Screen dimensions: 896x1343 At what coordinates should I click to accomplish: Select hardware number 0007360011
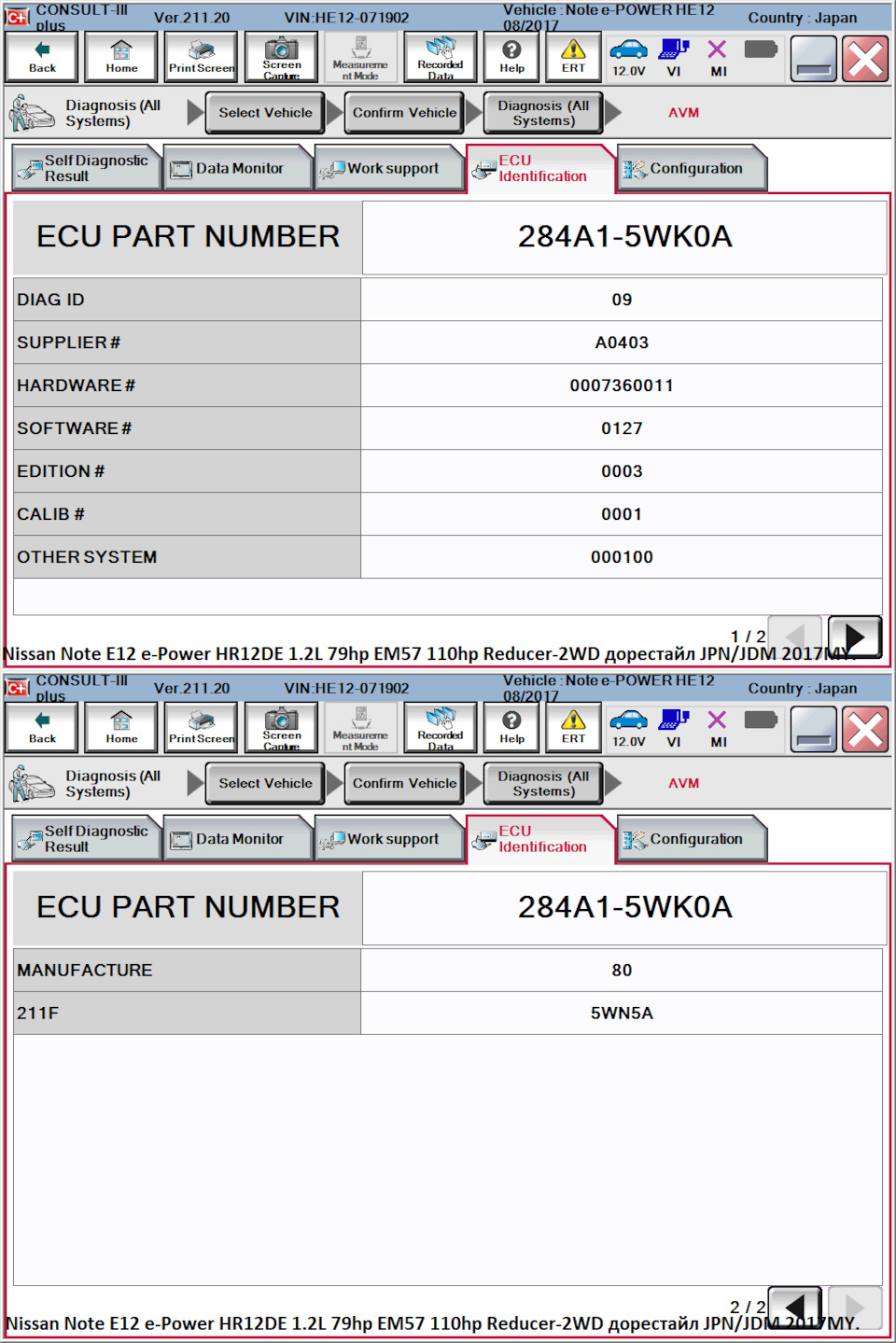(622, 385)
